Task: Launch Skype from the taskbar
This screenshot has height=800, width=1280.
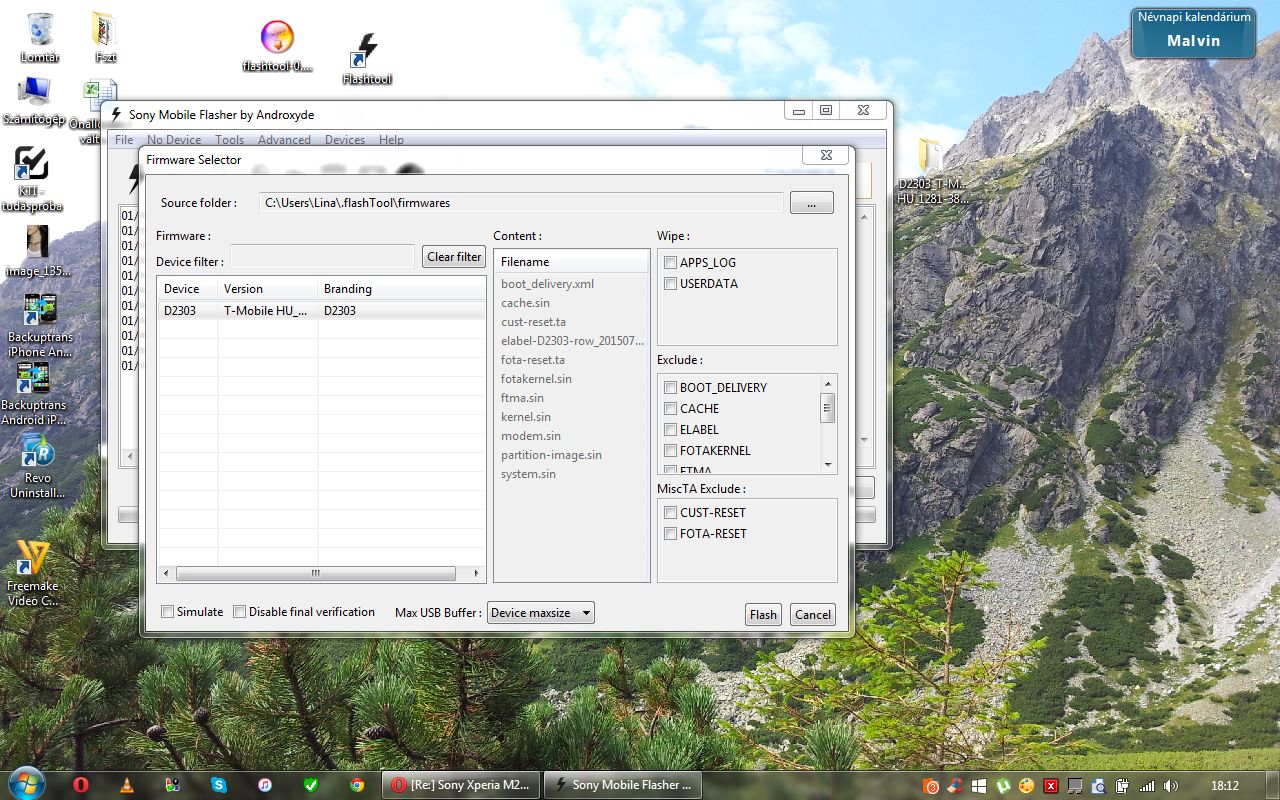Action: 219,785
